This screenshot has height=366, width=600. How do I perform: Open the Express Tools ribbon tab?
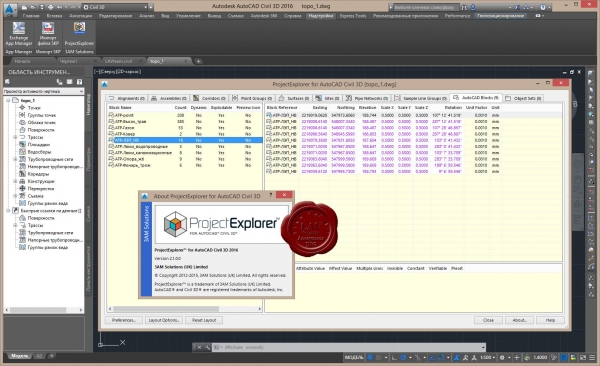(x=353, y=16)
